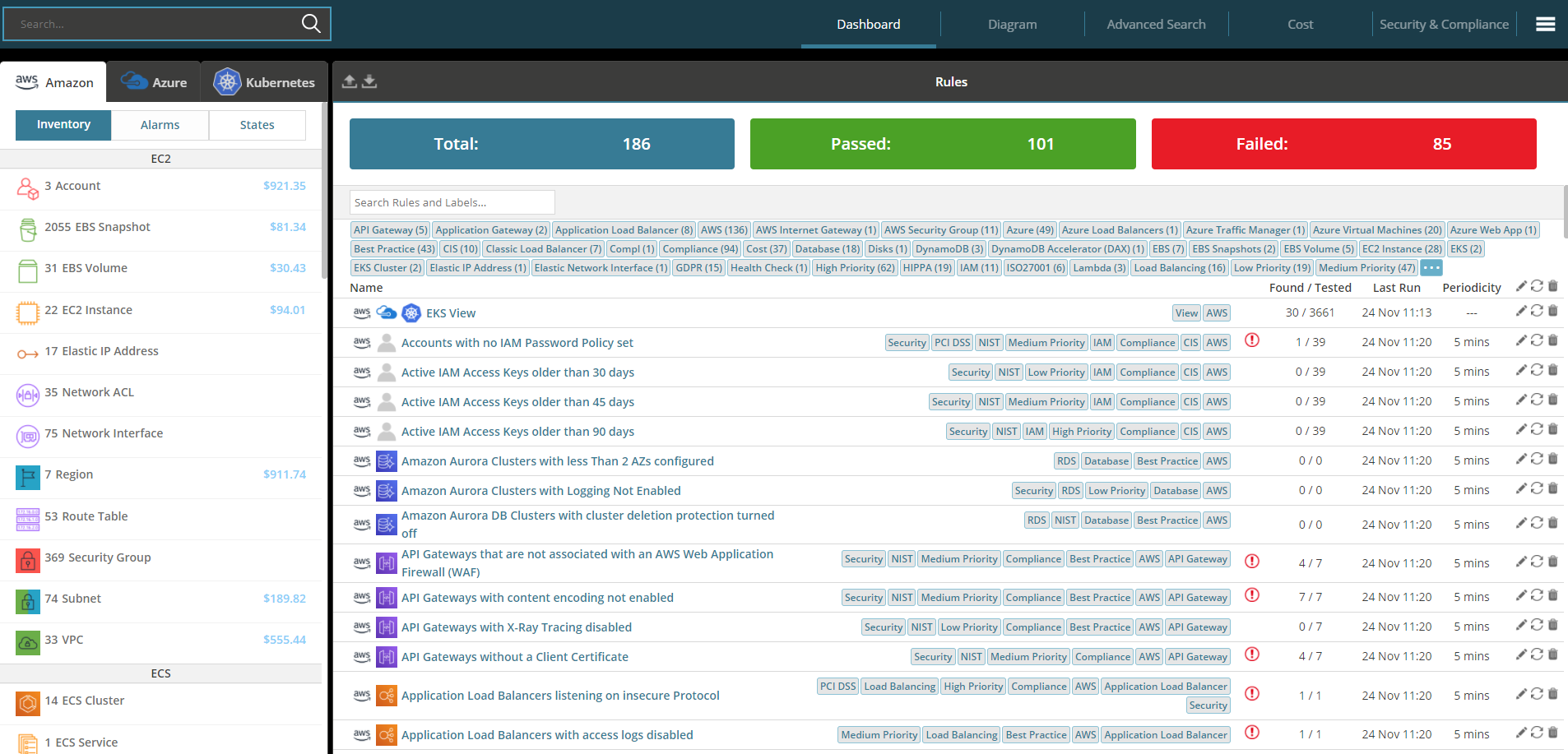1568x754 pixels.
Task: Click Kubernetes icon in EKS View row
Action: point(411,313)
